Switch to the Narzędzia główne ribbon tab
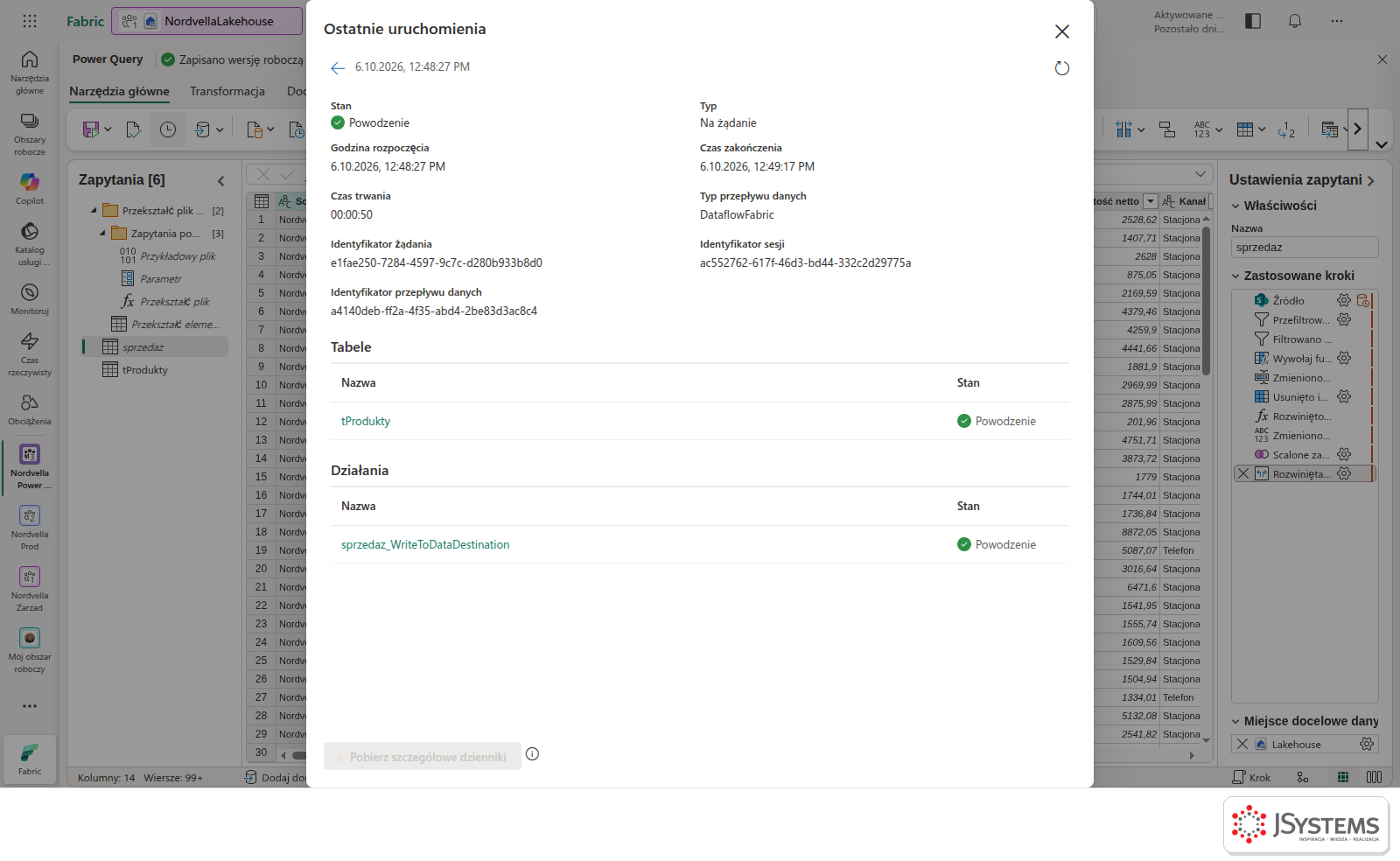The height and width of the screenshot is (861, 1400). 120,91
